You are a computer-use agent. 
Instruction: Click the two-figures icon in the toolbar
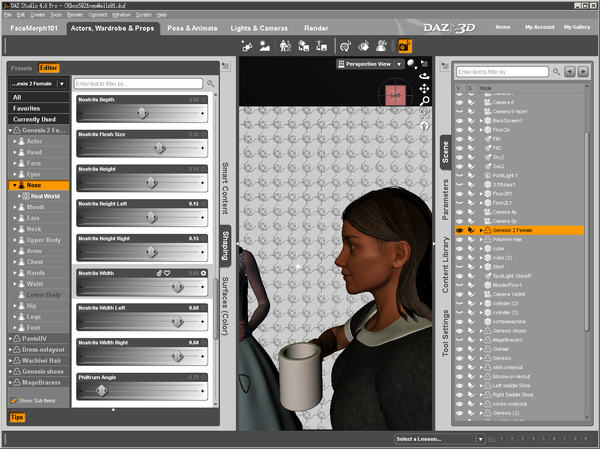[x=285, y=46]
